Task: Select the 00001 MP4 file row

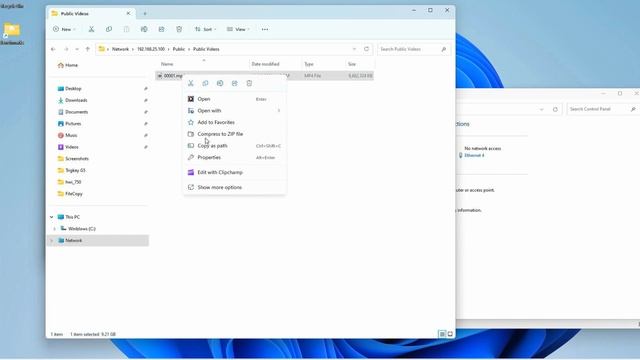Action: tap(264, 76)
